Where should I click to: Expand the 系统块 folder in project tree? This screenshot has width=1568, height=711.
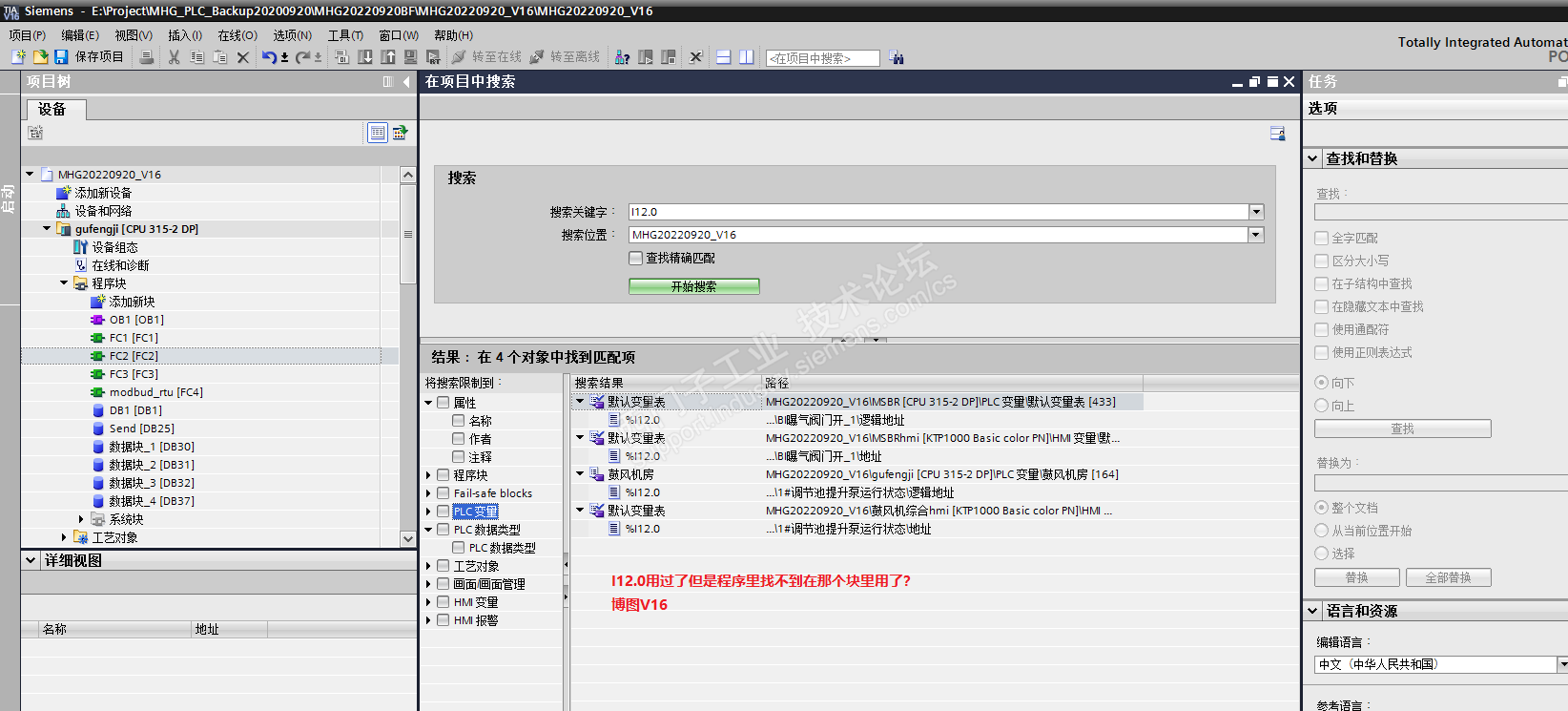tap(81, 519)
